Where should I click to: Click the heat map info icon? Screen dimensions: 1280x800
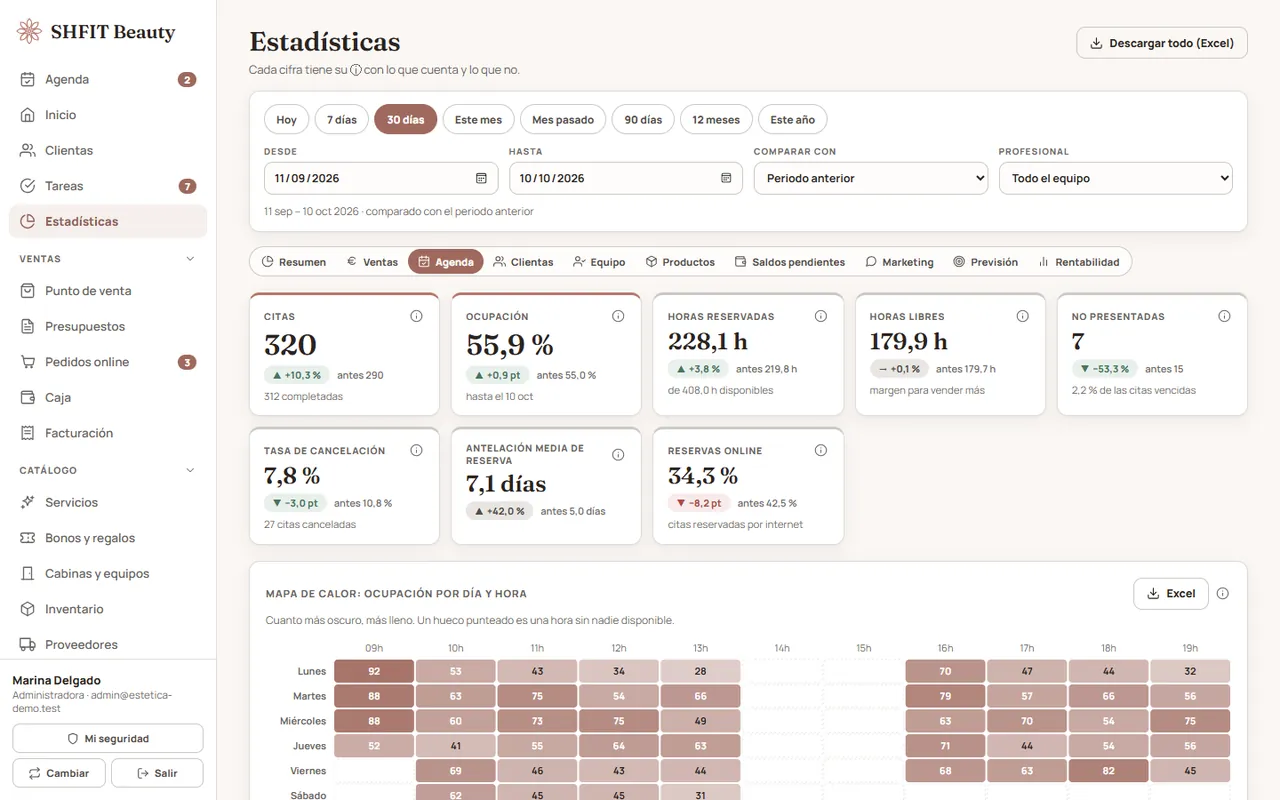click(1222, 593)
